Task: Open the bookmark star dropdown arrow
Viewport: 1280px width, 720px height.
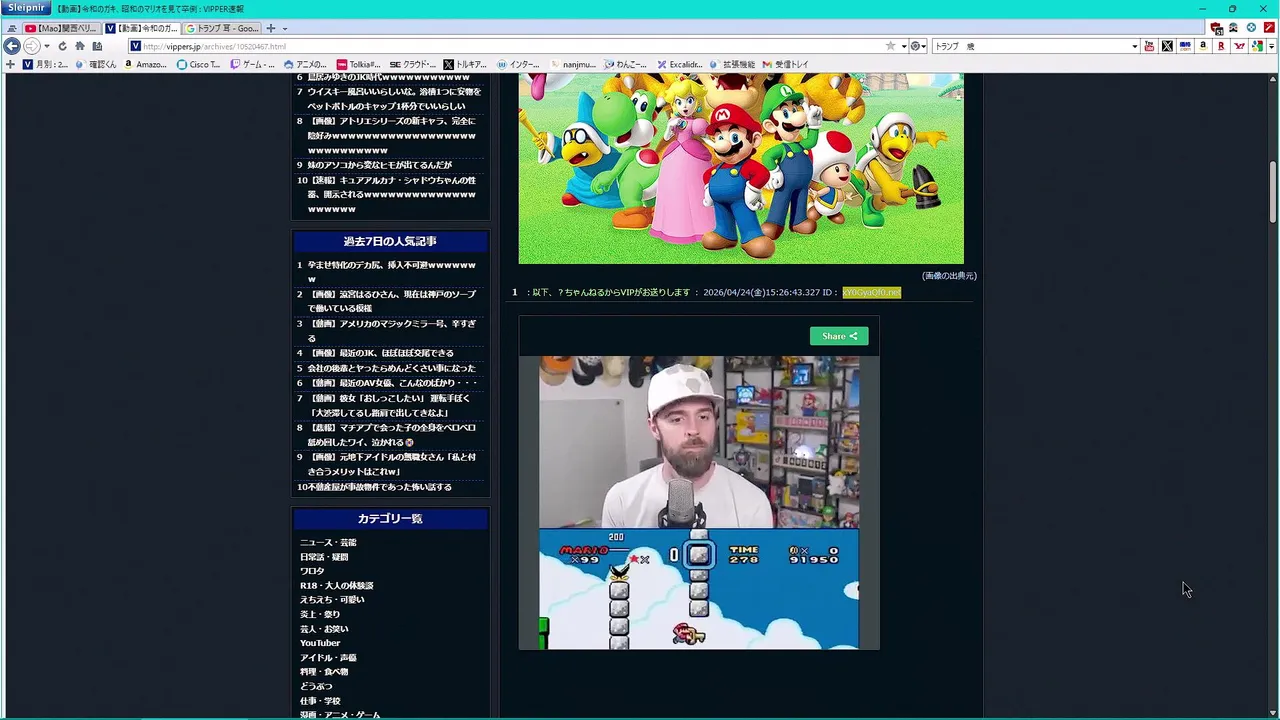Action: (x=903, y=46)
